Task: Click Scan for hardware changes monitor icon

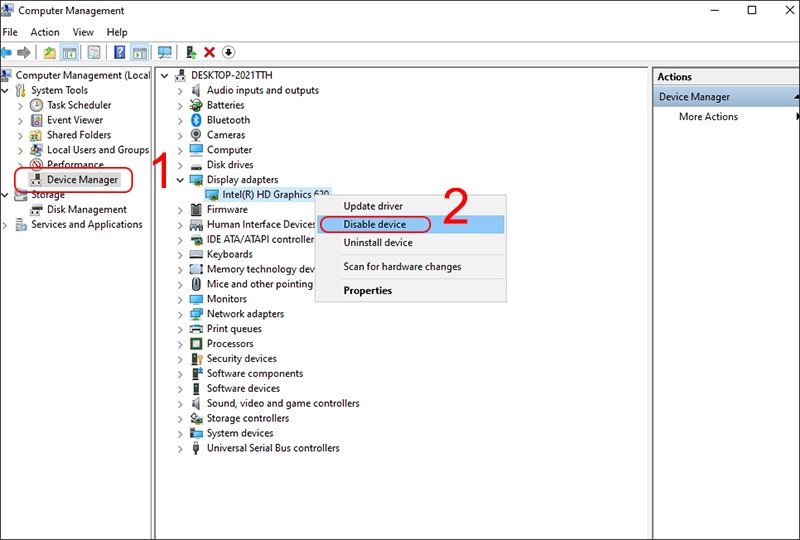Action: pos(164,52)
